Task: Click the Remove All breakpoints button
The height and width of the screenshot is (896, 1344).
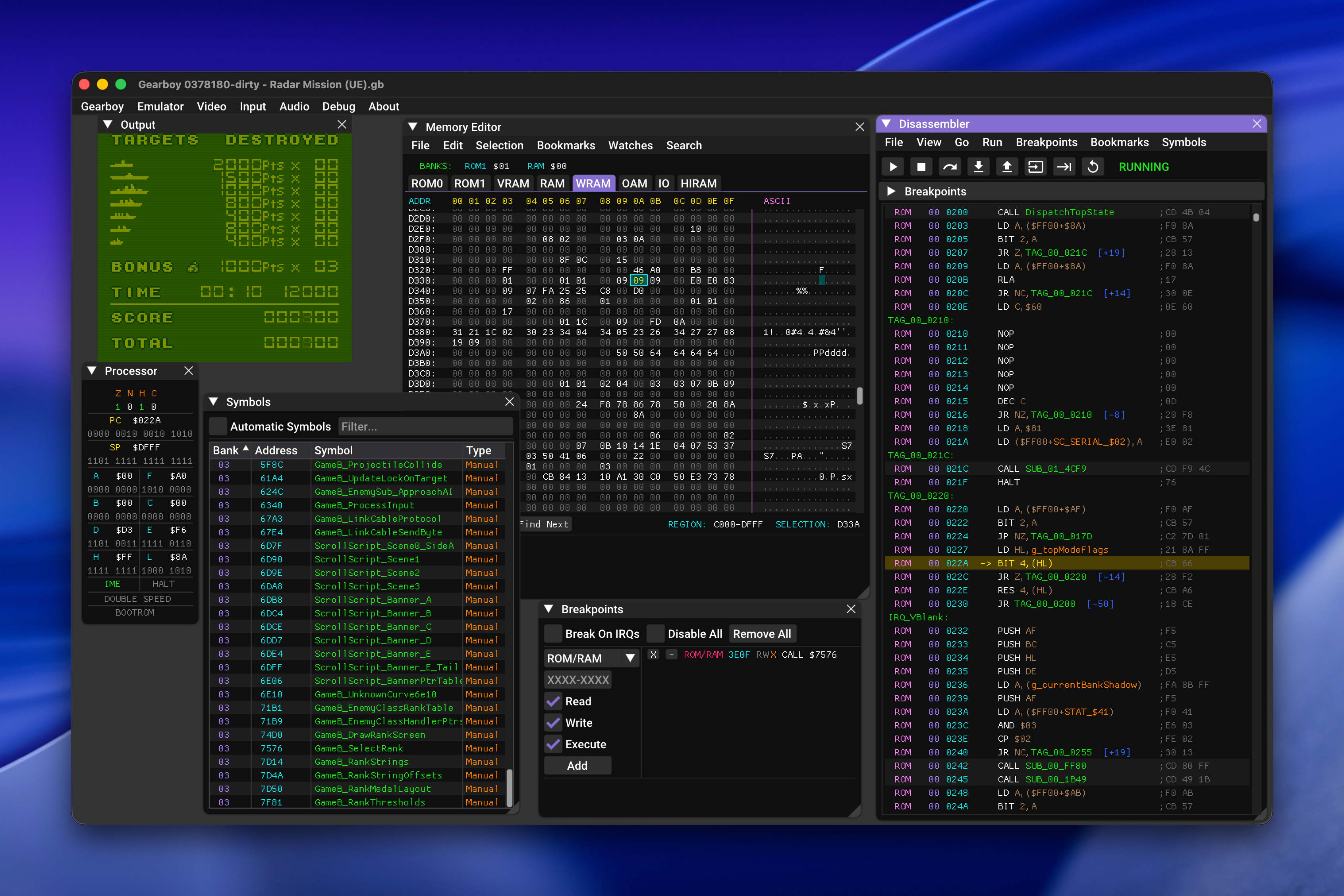Action: coord(762,634)
